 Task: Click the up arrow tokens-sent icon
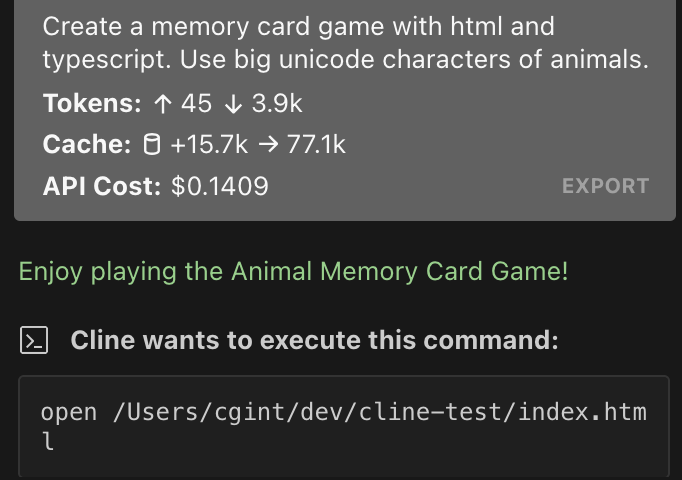tap(163, 103)
